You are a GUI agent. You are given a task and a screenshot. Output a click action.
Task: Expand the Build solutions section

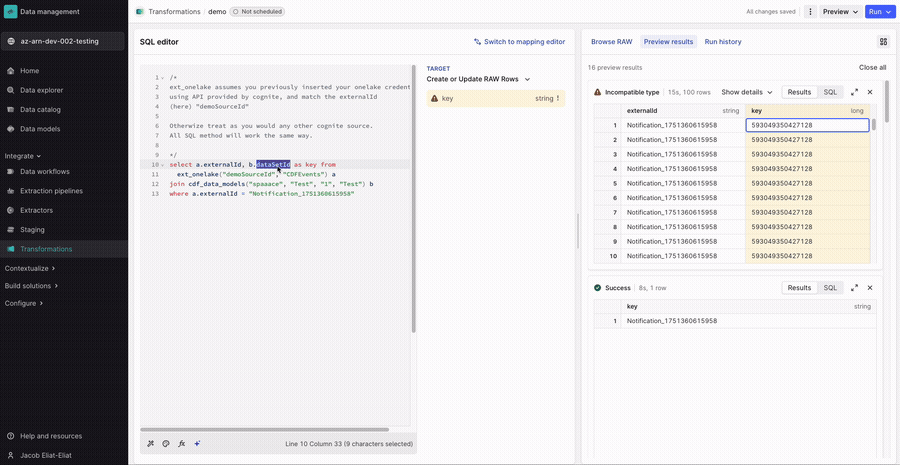click(32, 285)
